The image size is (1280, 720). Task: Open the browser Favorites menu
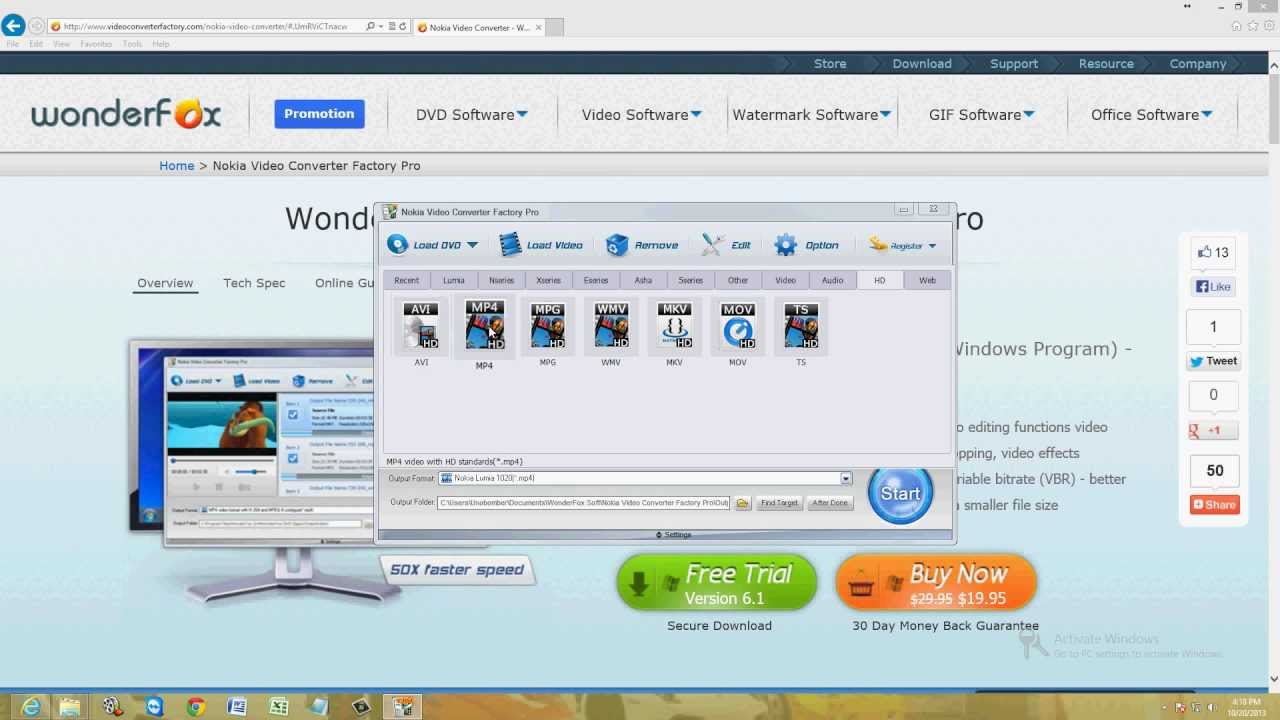[96, 44]
